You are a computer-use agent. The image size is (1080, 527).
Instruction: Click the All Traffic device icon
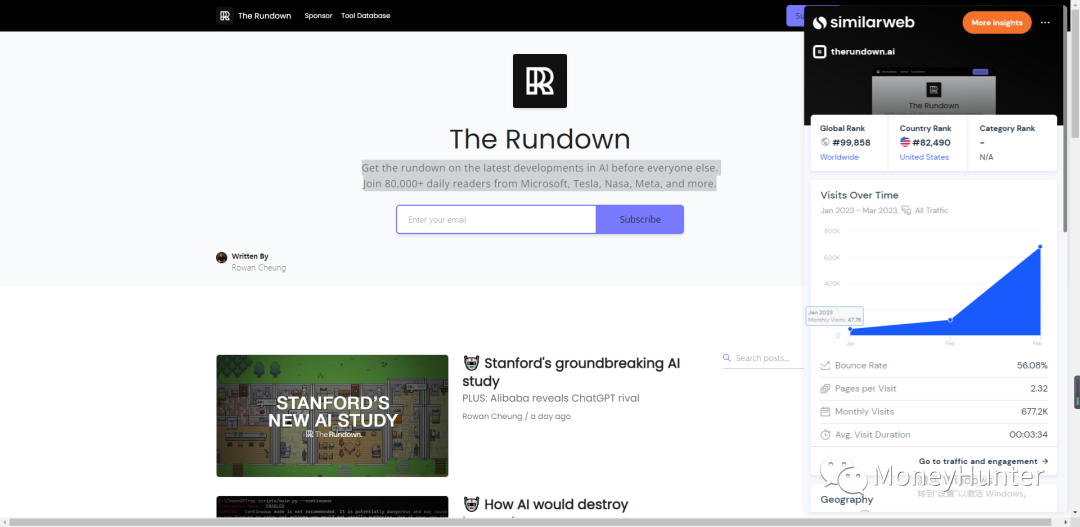coord(907,210)
